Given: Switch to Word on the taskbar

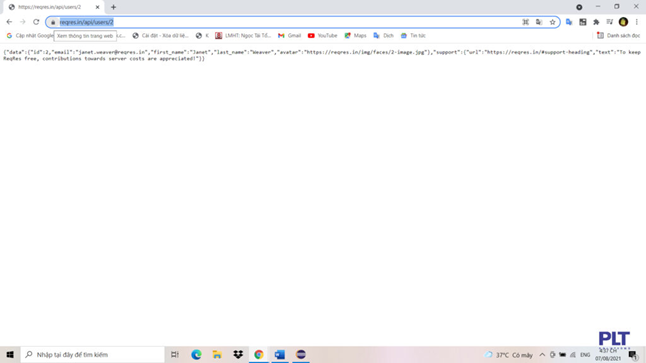Looking at the screenshot, I should pyautogui.click(x=280, y=354).
